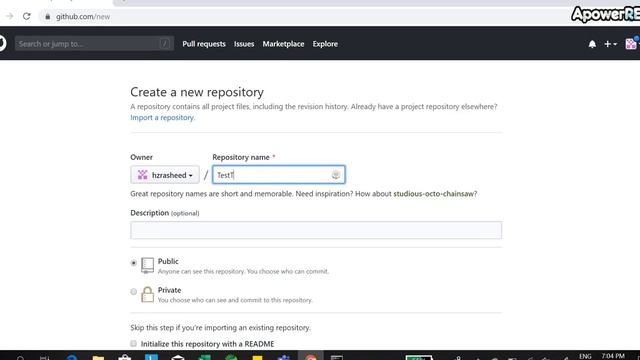The width and height of the screenshot is (640, 360).
Task: Click the Description input field
Action: 316,230
